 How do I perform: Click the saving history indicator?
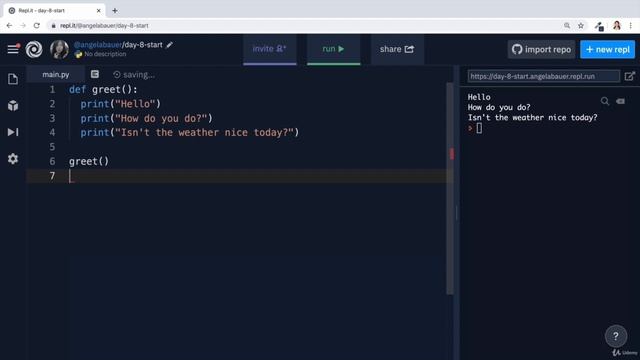click(x=134, y=74)
